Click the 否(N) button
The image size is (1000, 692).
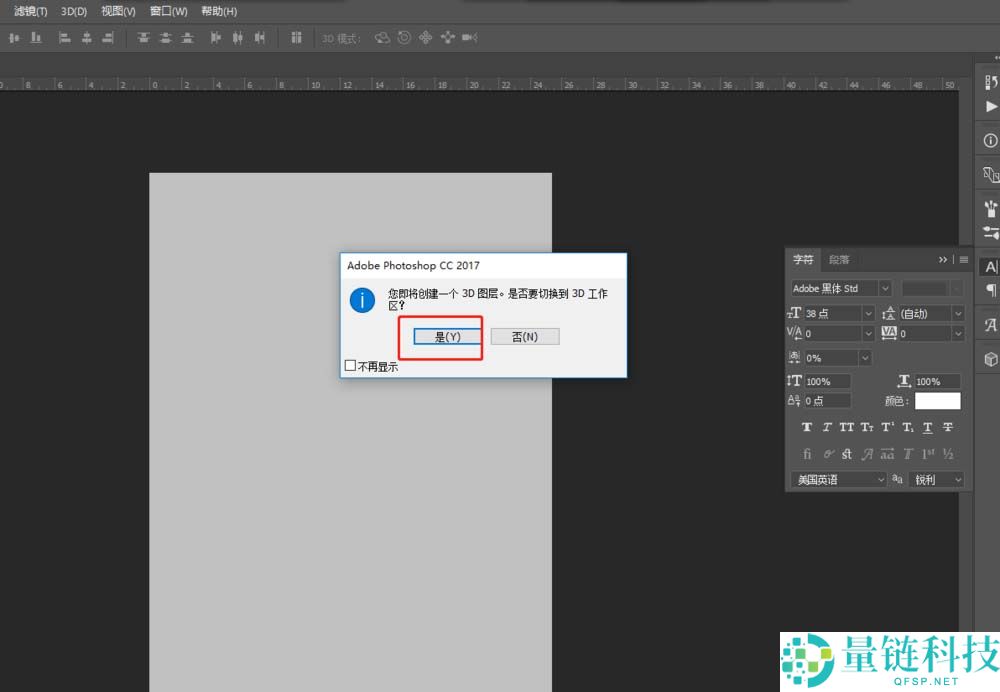[x=525, y=337]
